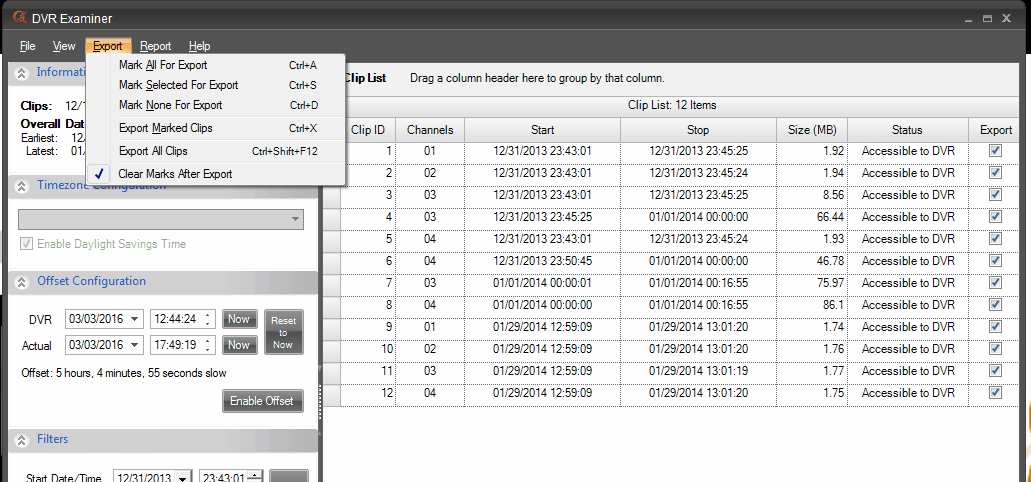
Task: Uncheck Export checkbox for clip 4
Action: tap(995, 216)
